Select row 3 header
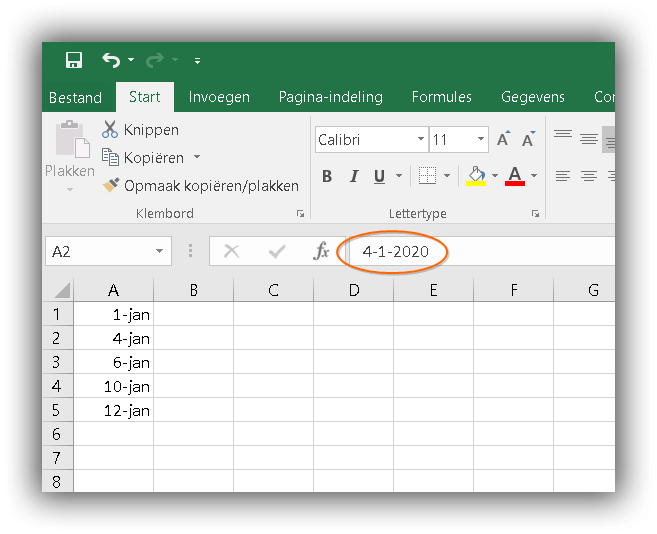Screen dimensions: 657x534 click(x=57, y=362)
